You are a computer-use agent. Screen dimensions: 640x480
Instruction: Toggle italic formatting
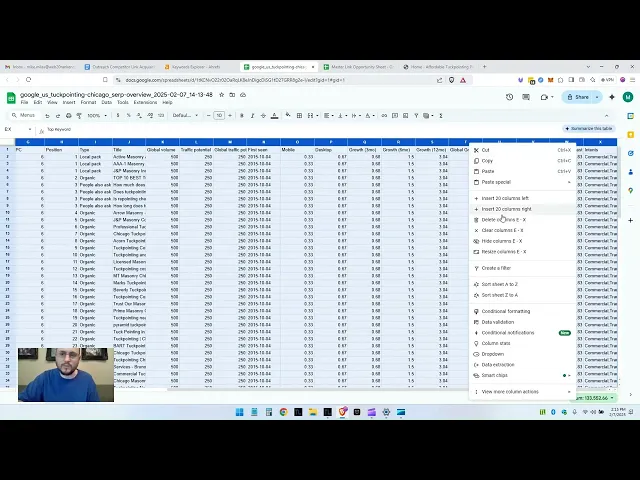[252, 116]
